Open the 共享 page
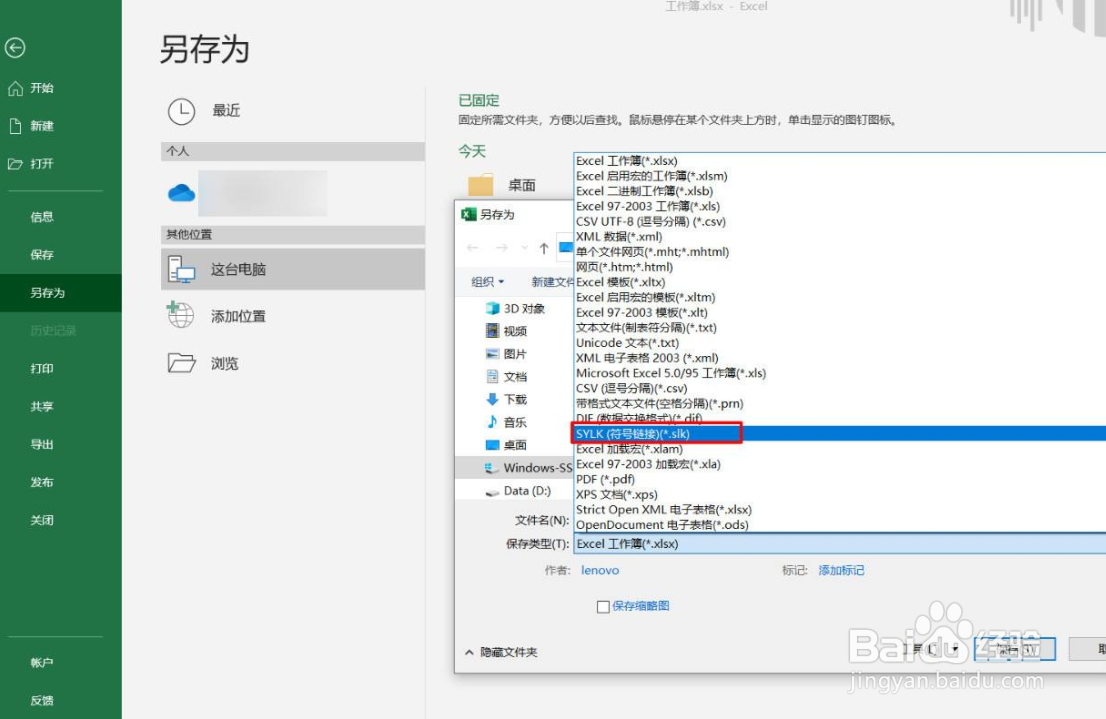Screen dimensions: 1106x719 click(x=42, y=406)
